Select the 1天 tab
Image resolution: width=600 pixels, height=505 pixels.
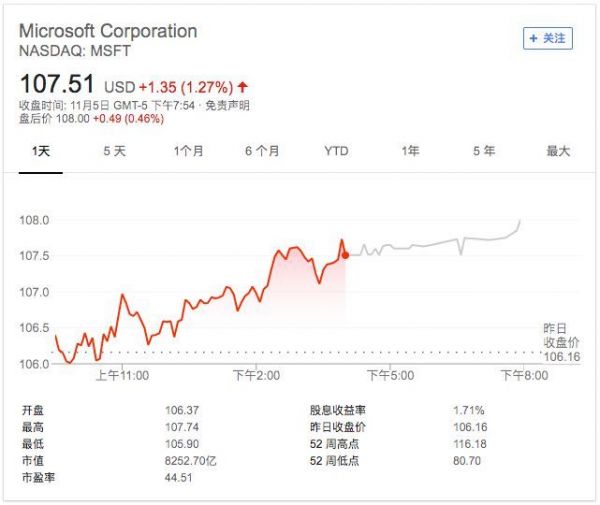pyautogui.click(x=41, y=151)
